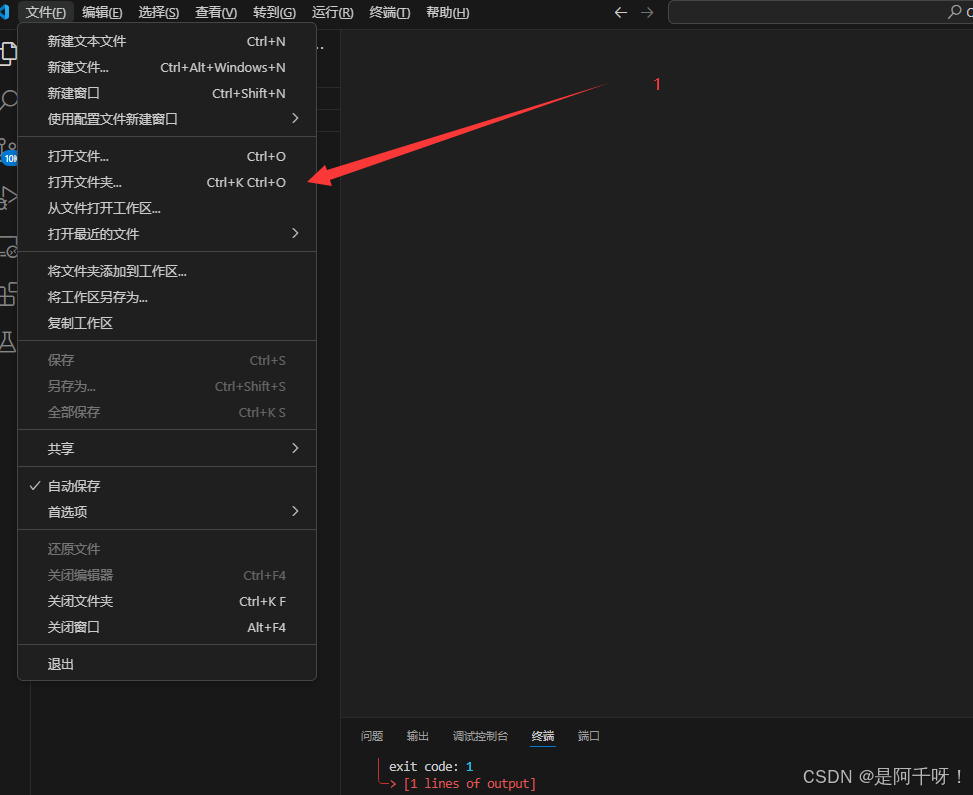Image resolution: width=973 pixels, height=795 pixels.
Task: Open the Explorer view in the activity bar
Action: coord(8,52)
